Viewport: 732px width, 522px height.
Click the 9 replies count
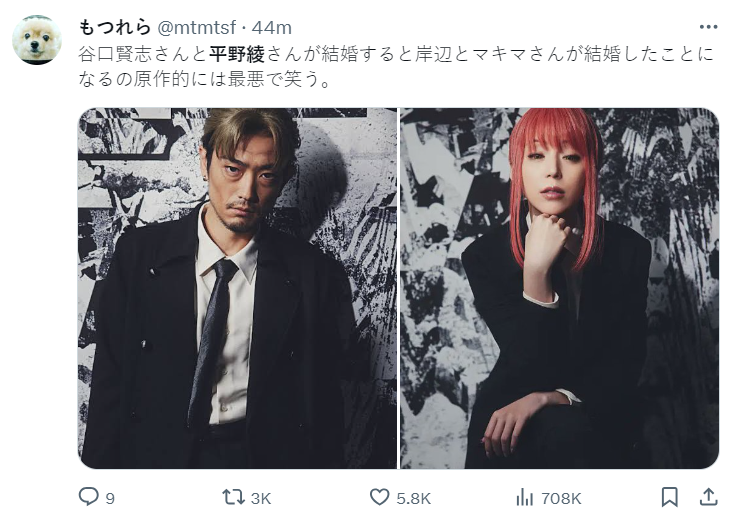pyautogui.click(x=110, y=499)
